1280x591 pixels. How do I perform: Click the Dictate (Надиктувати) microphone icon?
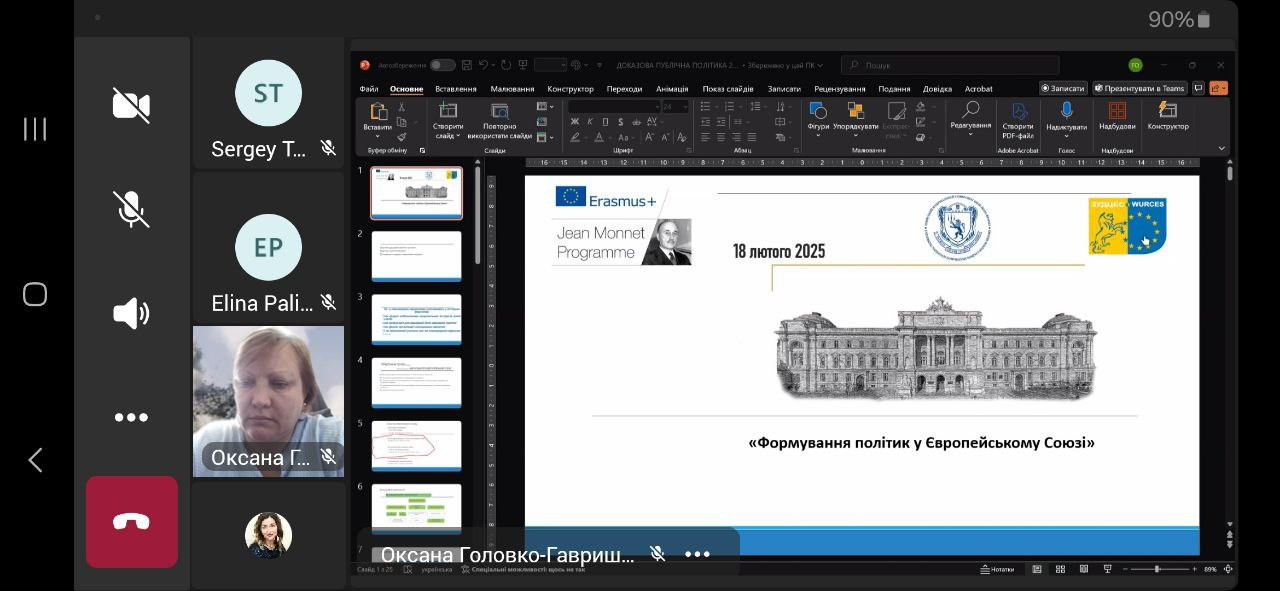1066,111
